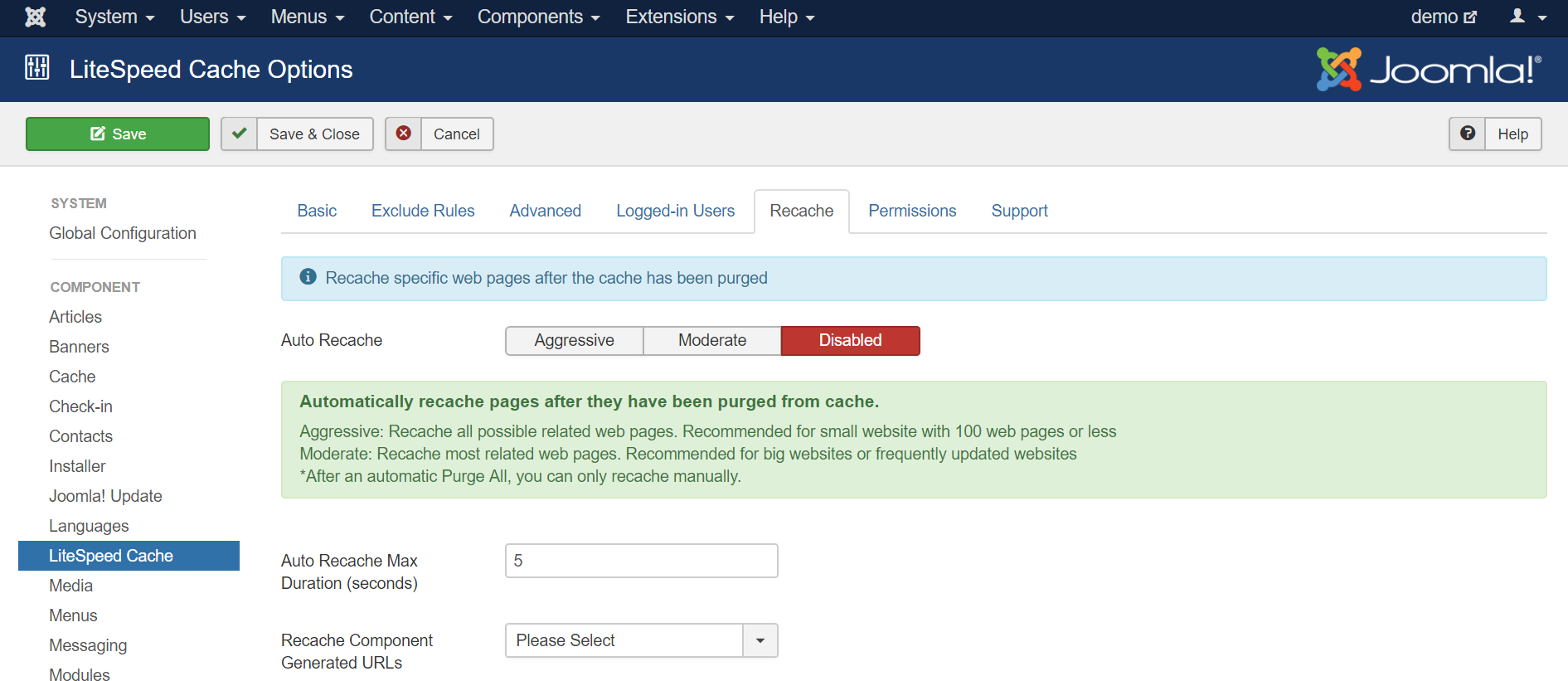Open the Permissions tab

tap(912, 211)
